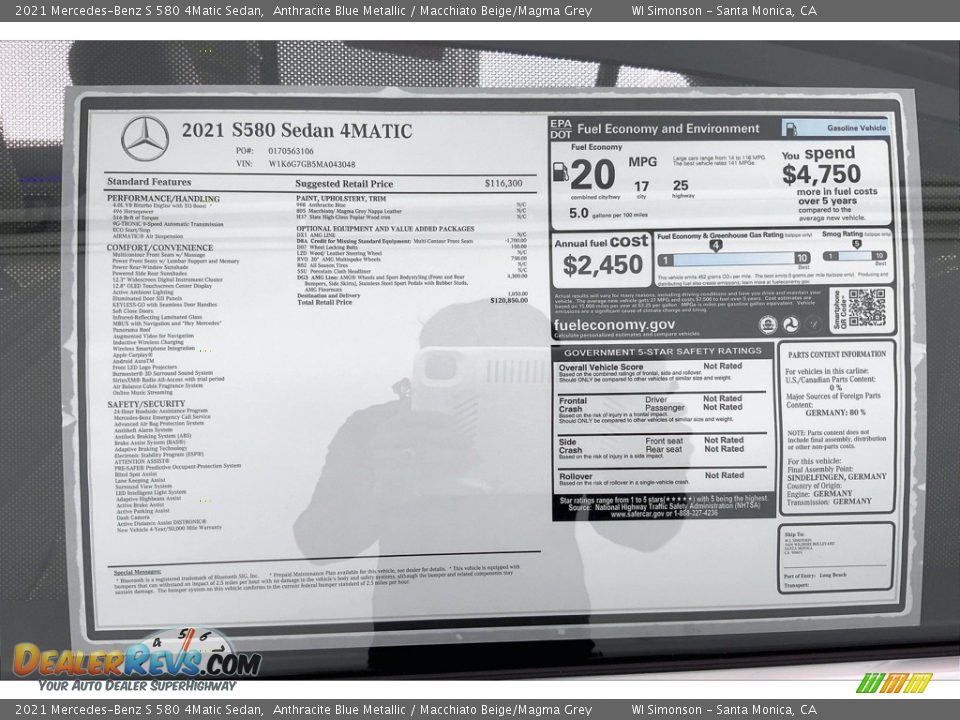Click the COMFORT/CONVENIENCE section heading
The width and height of the screenshot is (960, 720).
(x=160, y=247)
